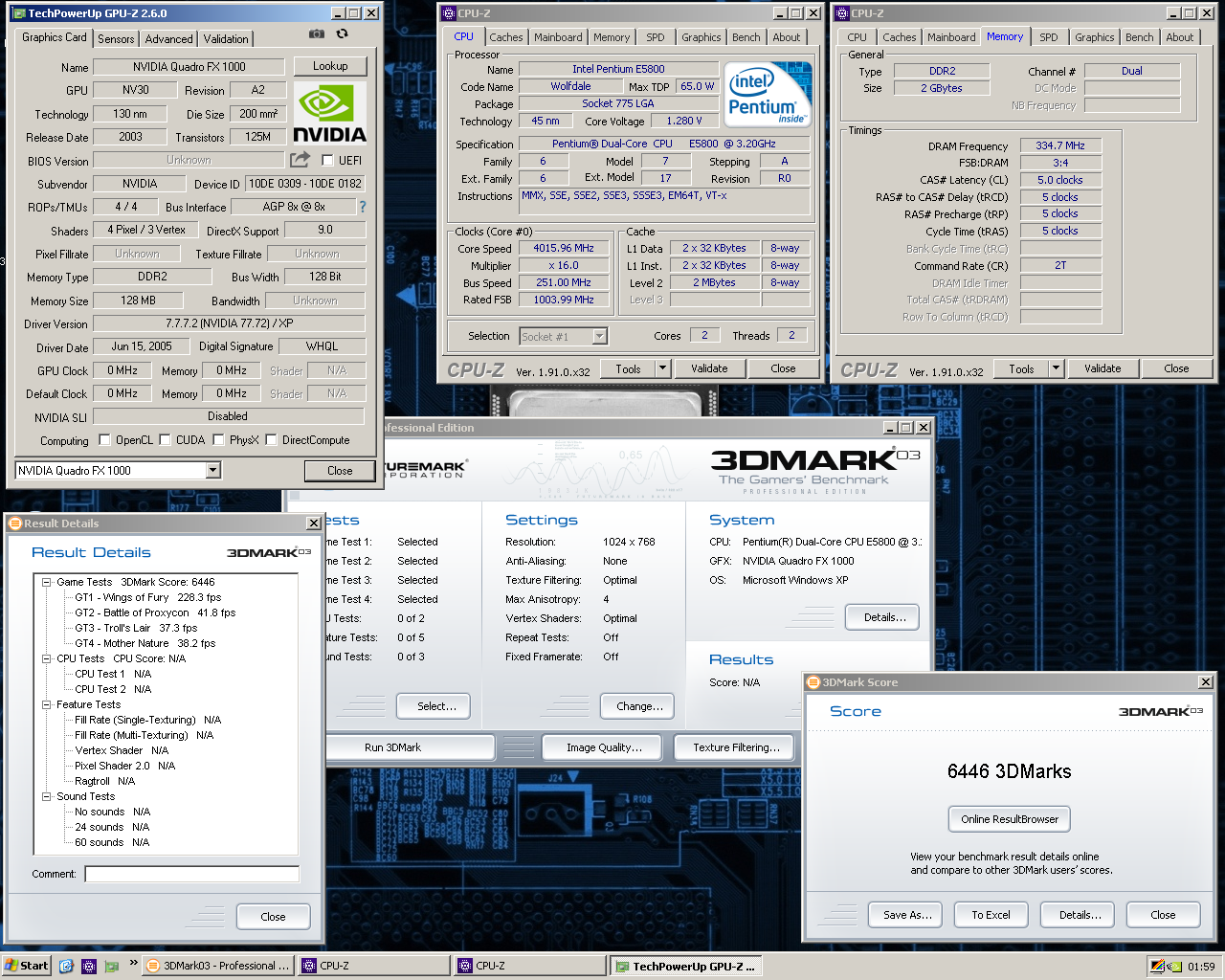
Task: Click the system clock 01:59
Action: coord(1201,967)
